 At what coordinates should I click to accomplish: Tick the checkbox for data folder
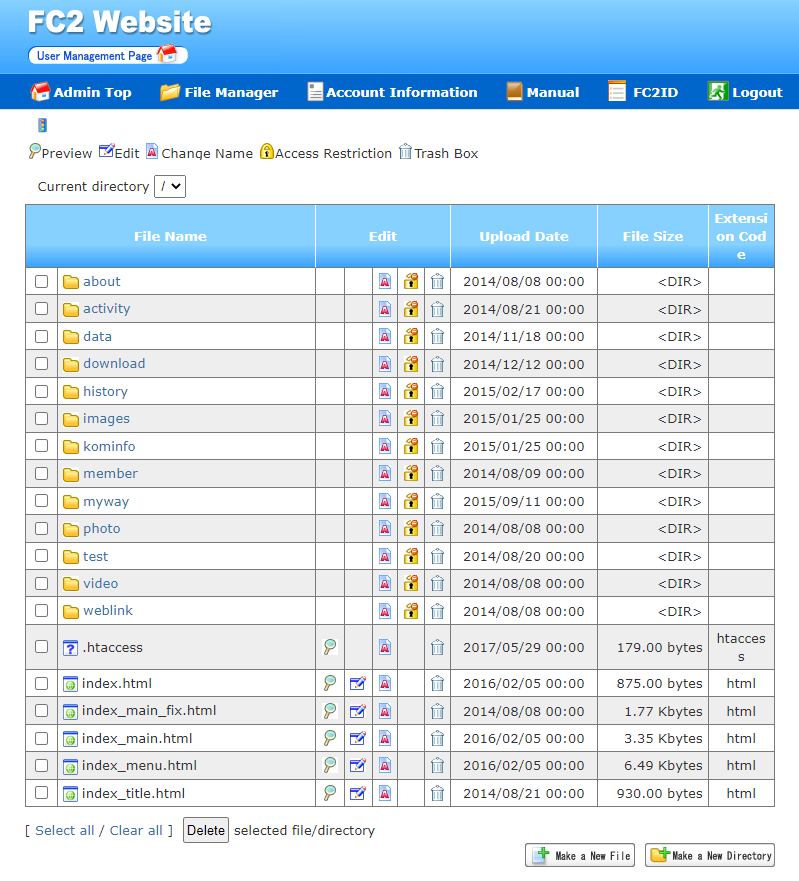[42, 336]
